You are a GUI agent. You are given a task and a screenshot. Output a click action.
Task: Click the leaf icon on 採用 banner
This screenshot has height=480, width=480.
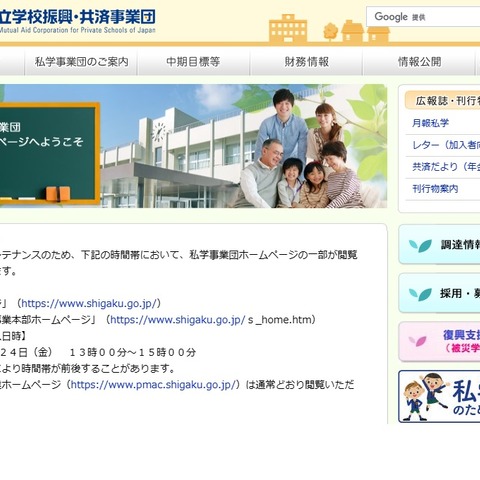[x=420, y=294]
